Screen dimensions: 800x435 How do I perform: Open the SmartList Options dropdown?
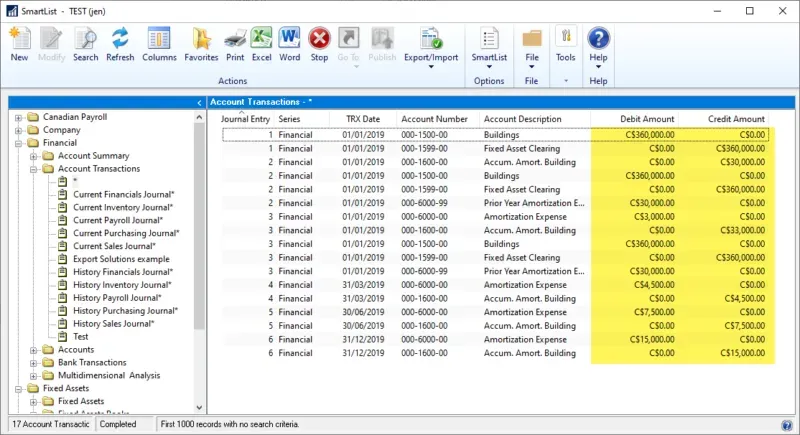(x=489, y=47)
